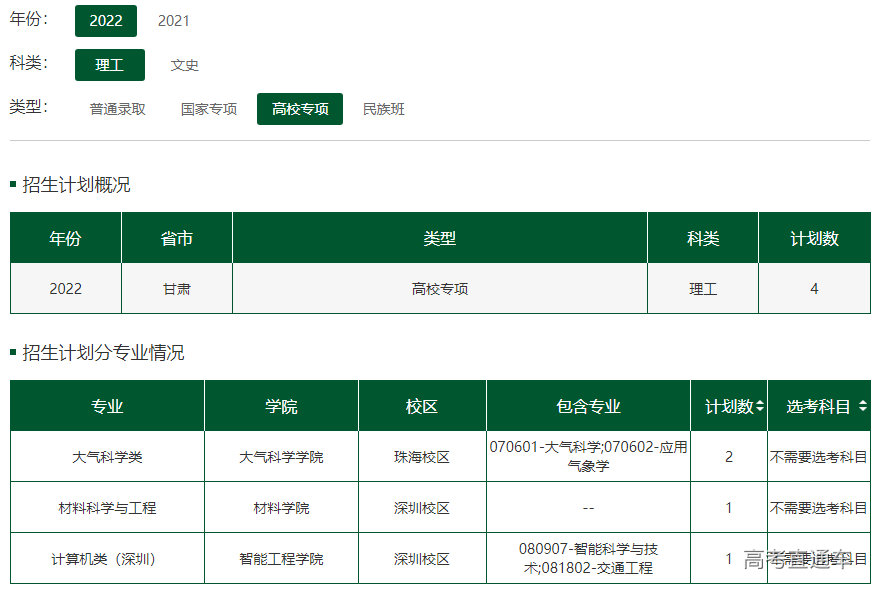Select the 理工 subject category
The height and width of the screenshot is (599, 881).
110,65
